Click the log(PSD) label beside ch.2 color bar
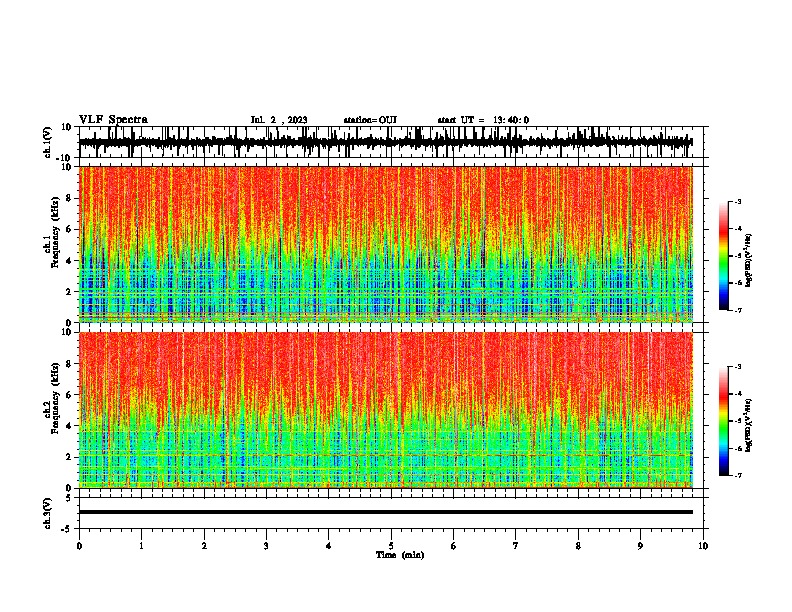Image resolution: width=792 pixels, height=612 pixels. 748,426
